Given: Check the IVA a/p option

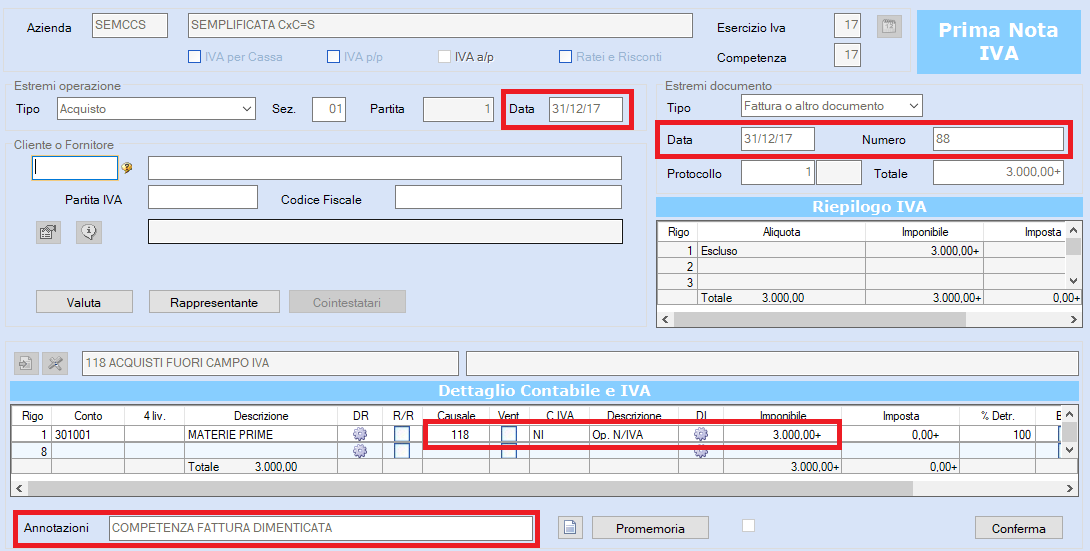Looking at the screenshot, I should tap(444, 56).
